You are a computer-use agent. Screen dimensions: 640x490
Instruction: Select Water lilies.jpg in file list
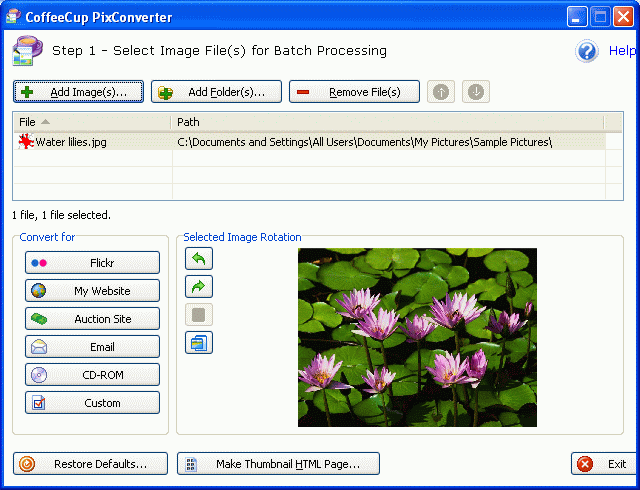pyautogui.click(x=70, y=142)
